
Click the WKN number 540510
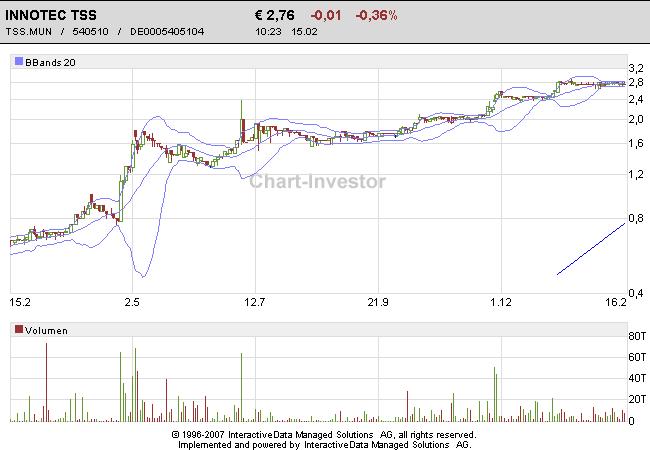tap(90, 32)
